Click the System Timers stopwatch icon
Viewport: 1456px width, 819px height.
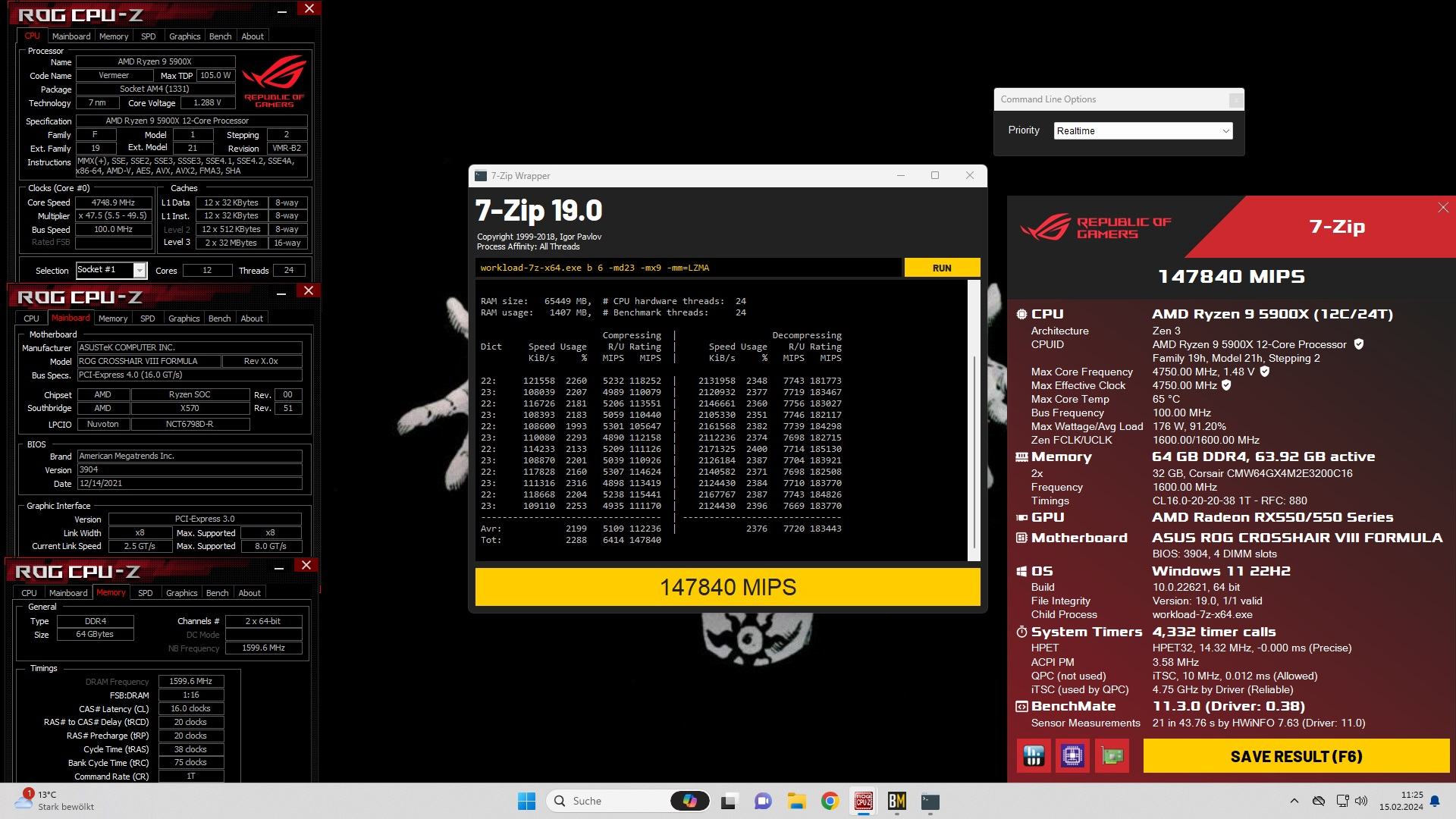(1021, 632)
